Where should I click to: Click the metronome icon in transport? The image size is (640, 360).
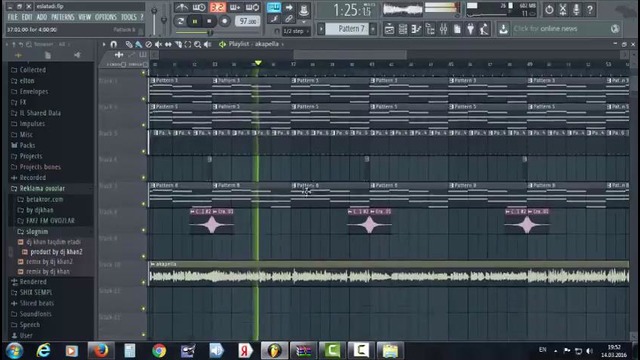click(181, 7)
